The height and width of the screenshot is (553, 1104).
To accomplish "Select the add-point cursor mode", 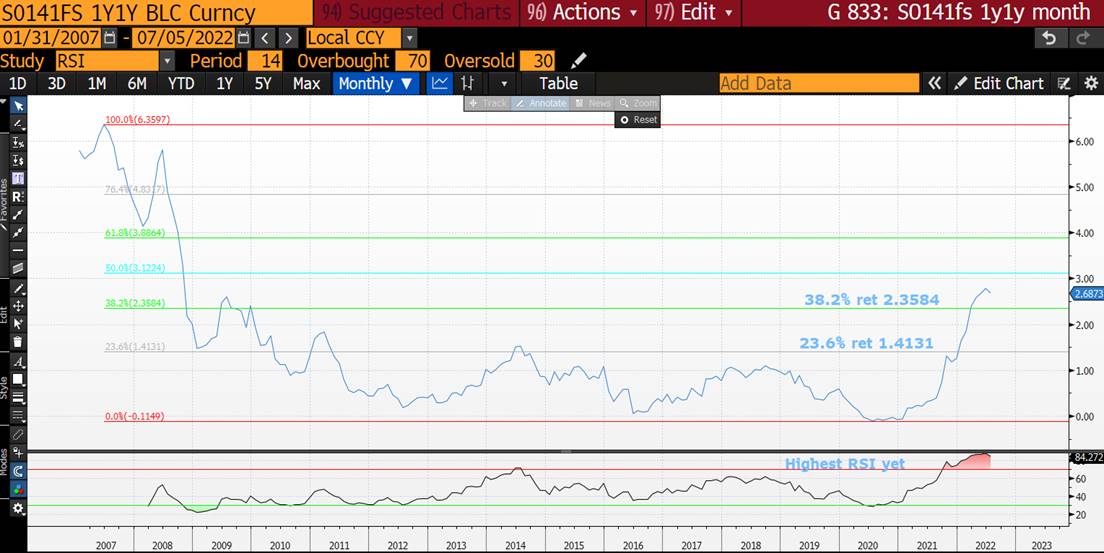I will click(18, 453).
